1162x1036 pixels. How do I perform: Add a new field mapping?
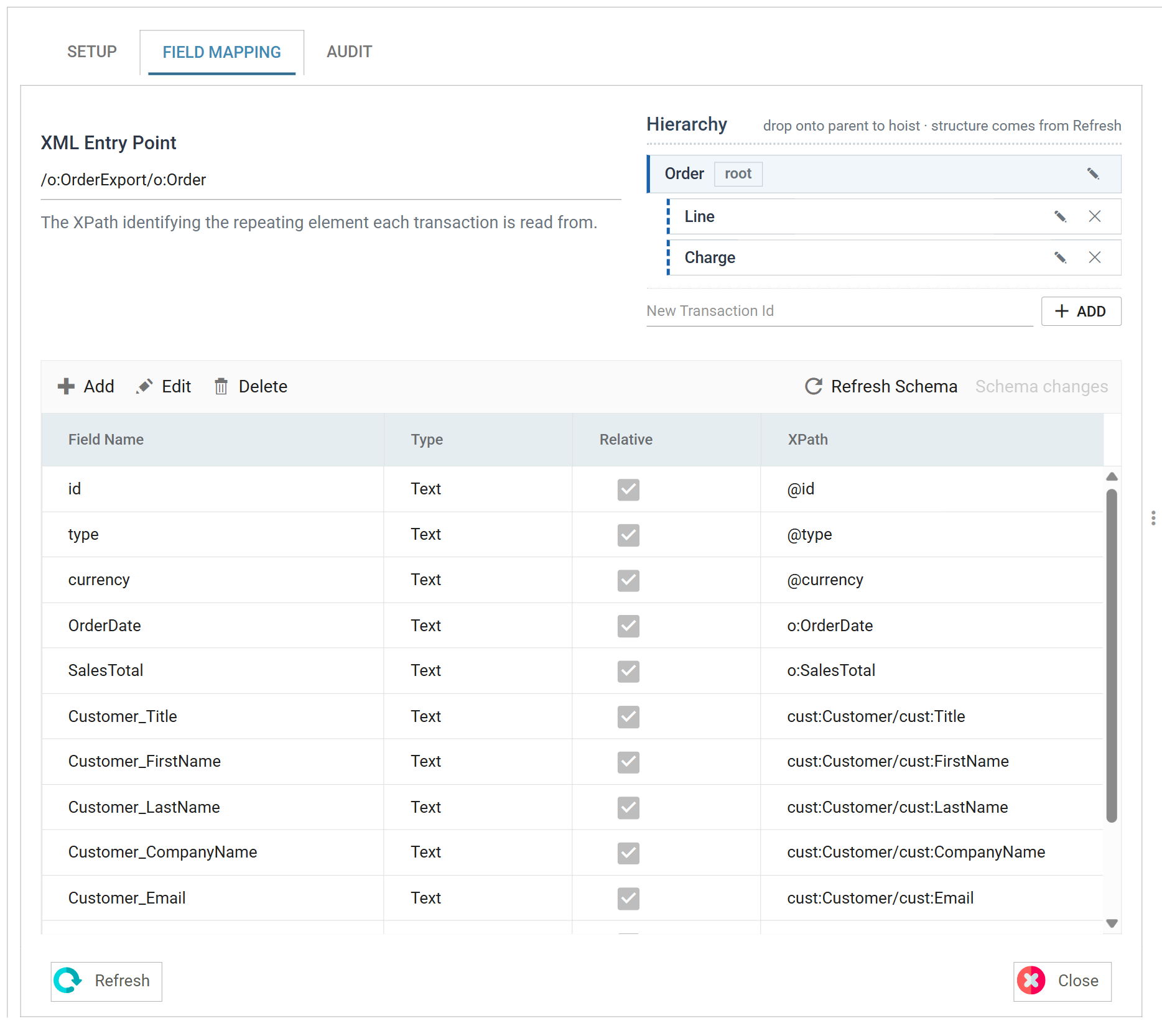point(86,386)
